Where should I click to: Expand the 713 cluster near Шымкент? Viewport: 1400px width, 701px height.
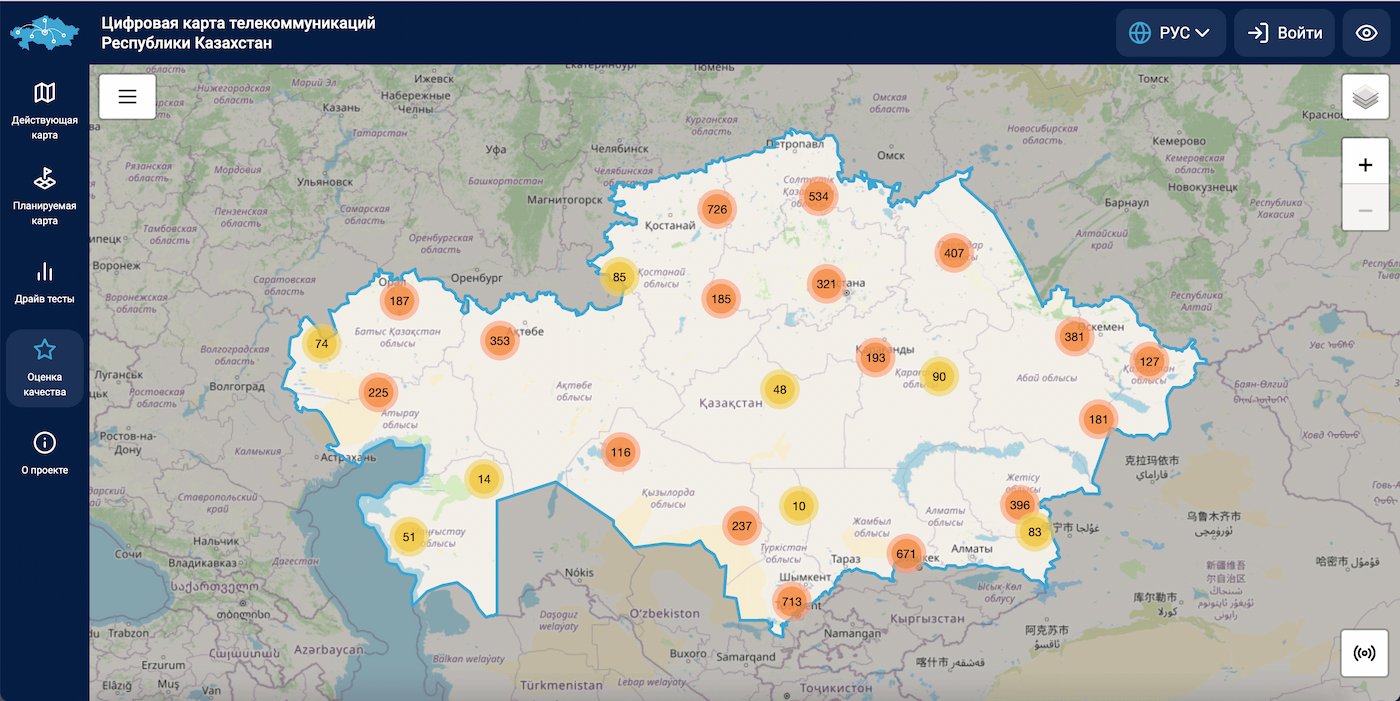tap(792, 602)
